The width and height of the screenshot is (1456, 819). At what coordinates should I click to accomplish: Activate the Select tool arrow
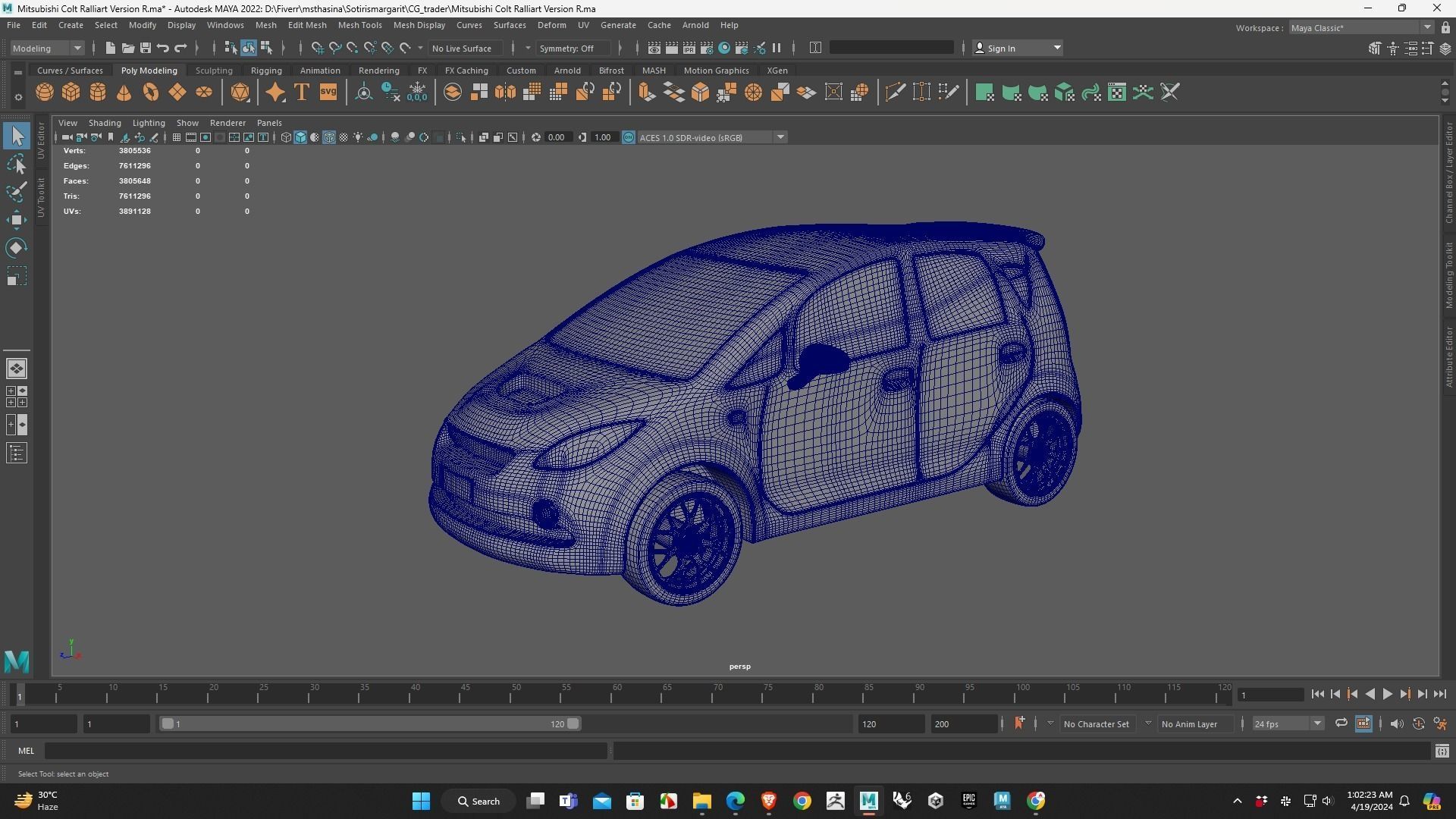[x=17, y=136]
